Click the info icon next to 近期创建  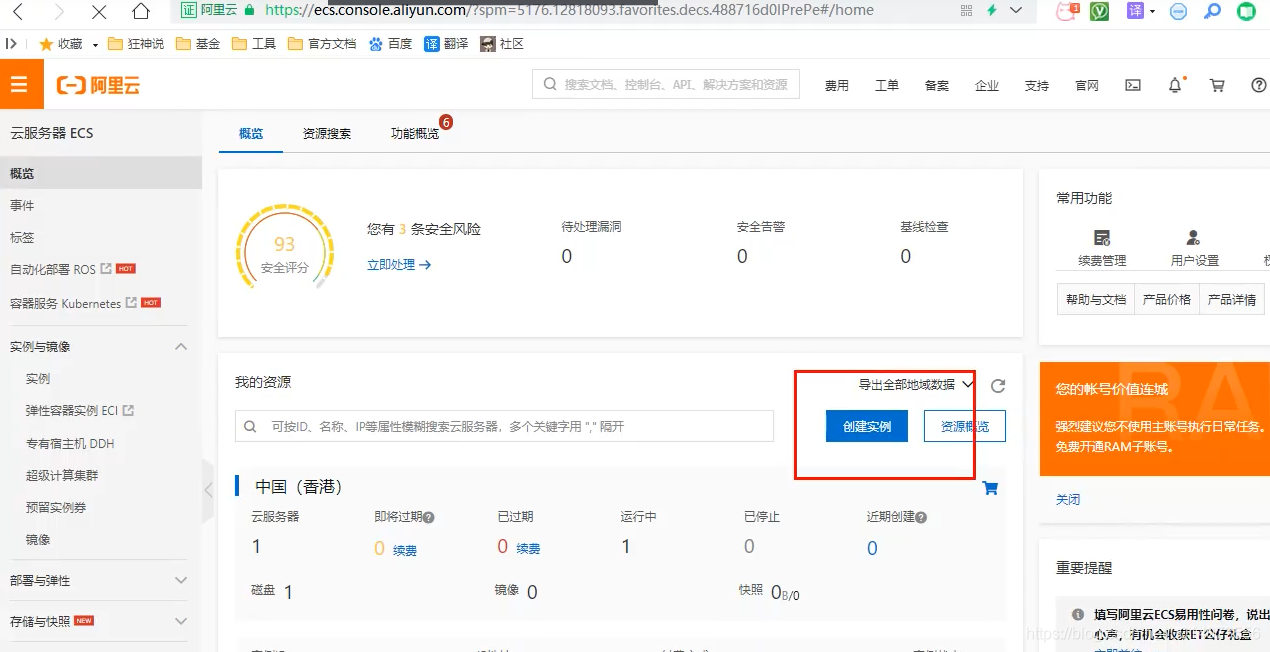click(x=921, y=518)
